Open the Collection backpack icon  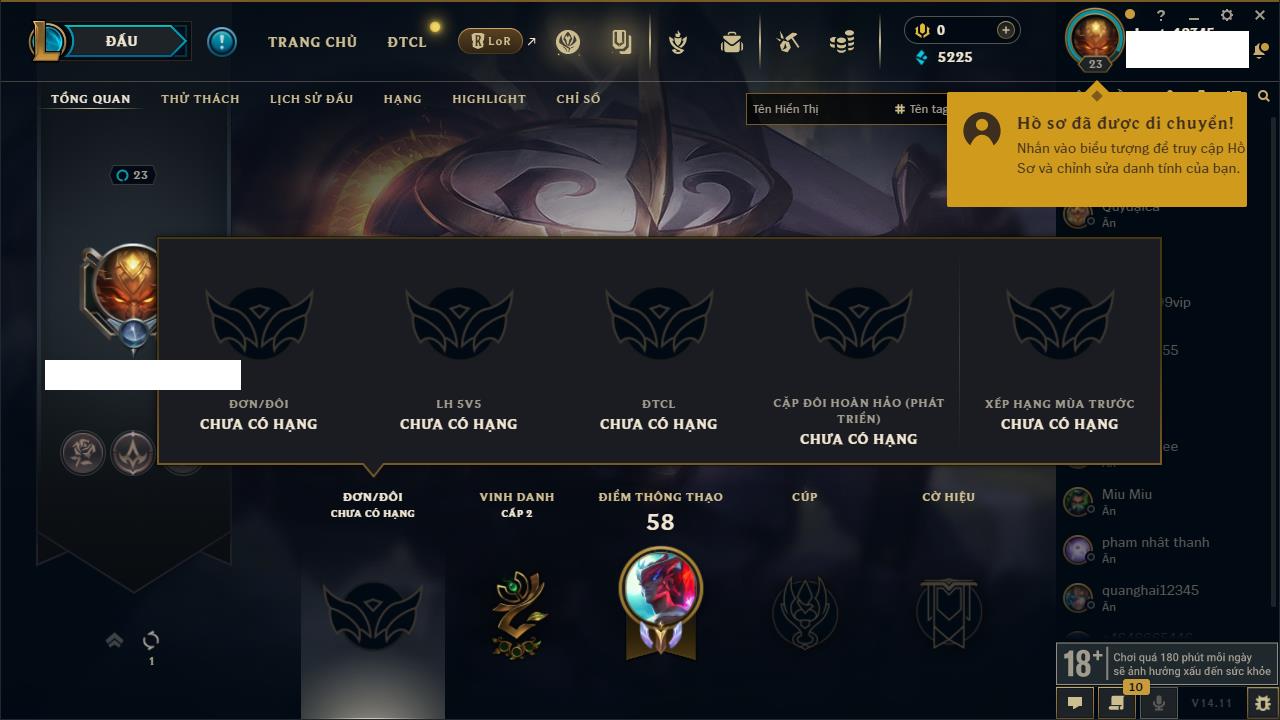coord(732,42)
